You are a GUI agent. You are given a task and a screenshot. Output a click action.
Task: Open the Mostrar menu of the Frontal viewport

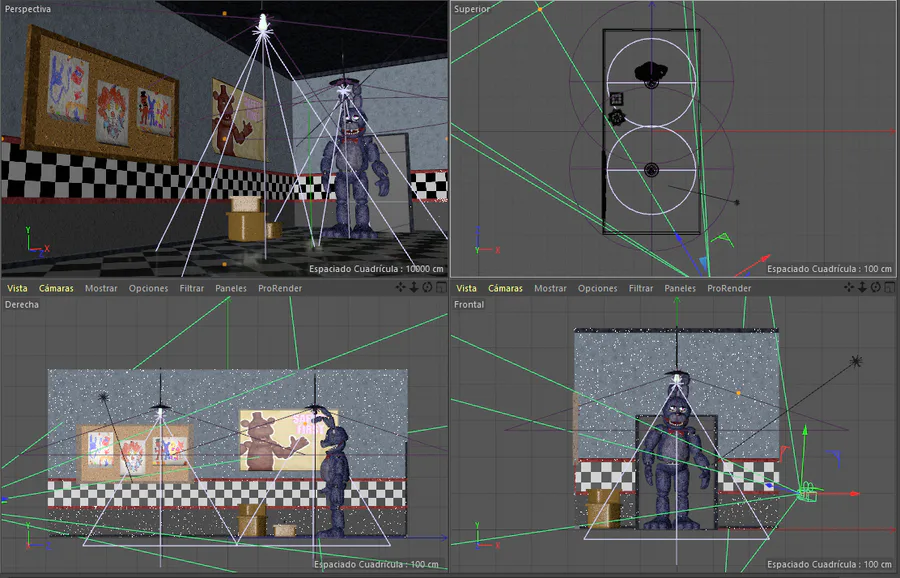[550, 288]
